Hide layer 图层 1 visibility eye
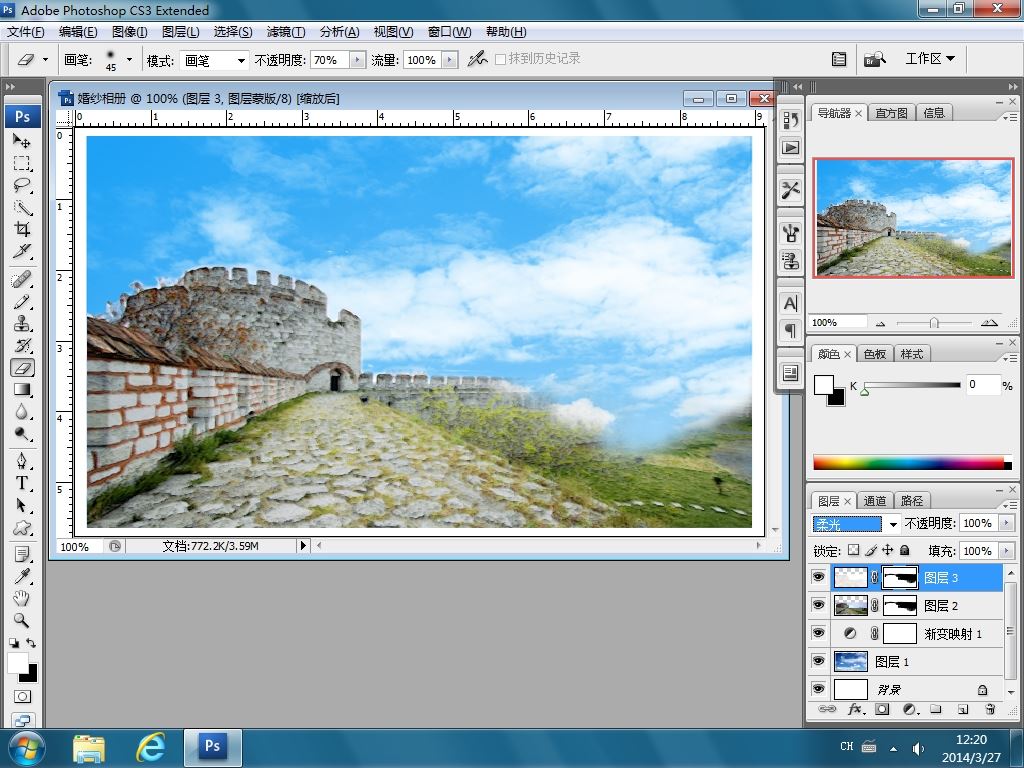The width and height of the screenshot is (1024, 768). pos(818,662)
